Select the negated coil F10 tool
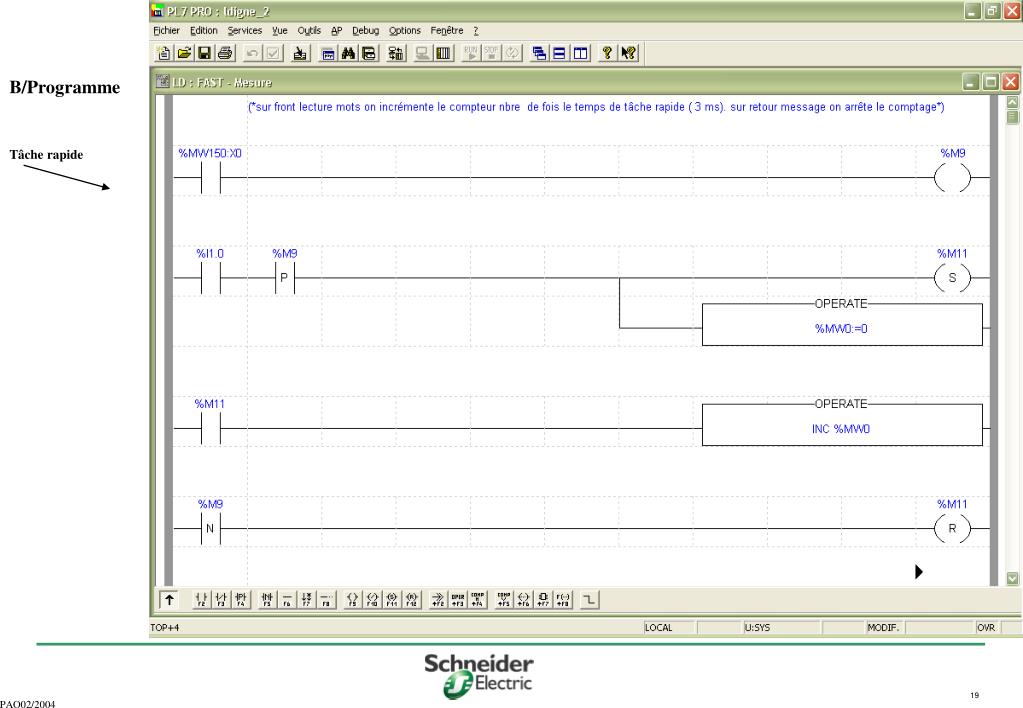This screenshot has width=1023, height=708. coord(372,600)
